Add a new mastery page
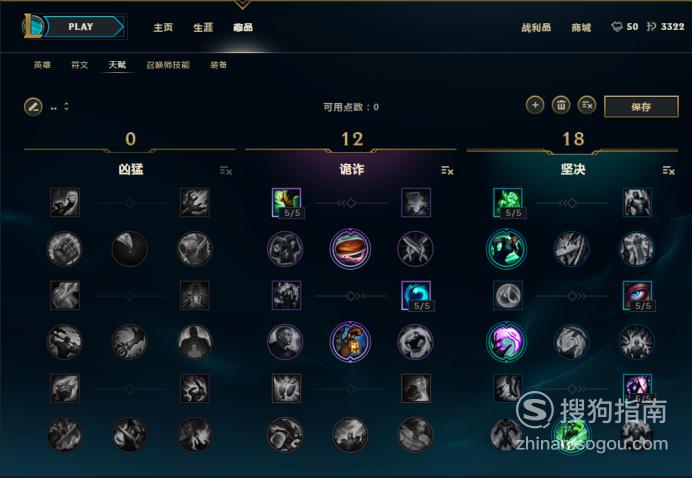Image resolution: width=692 pixels, height=478 pixels. point(535,105)
